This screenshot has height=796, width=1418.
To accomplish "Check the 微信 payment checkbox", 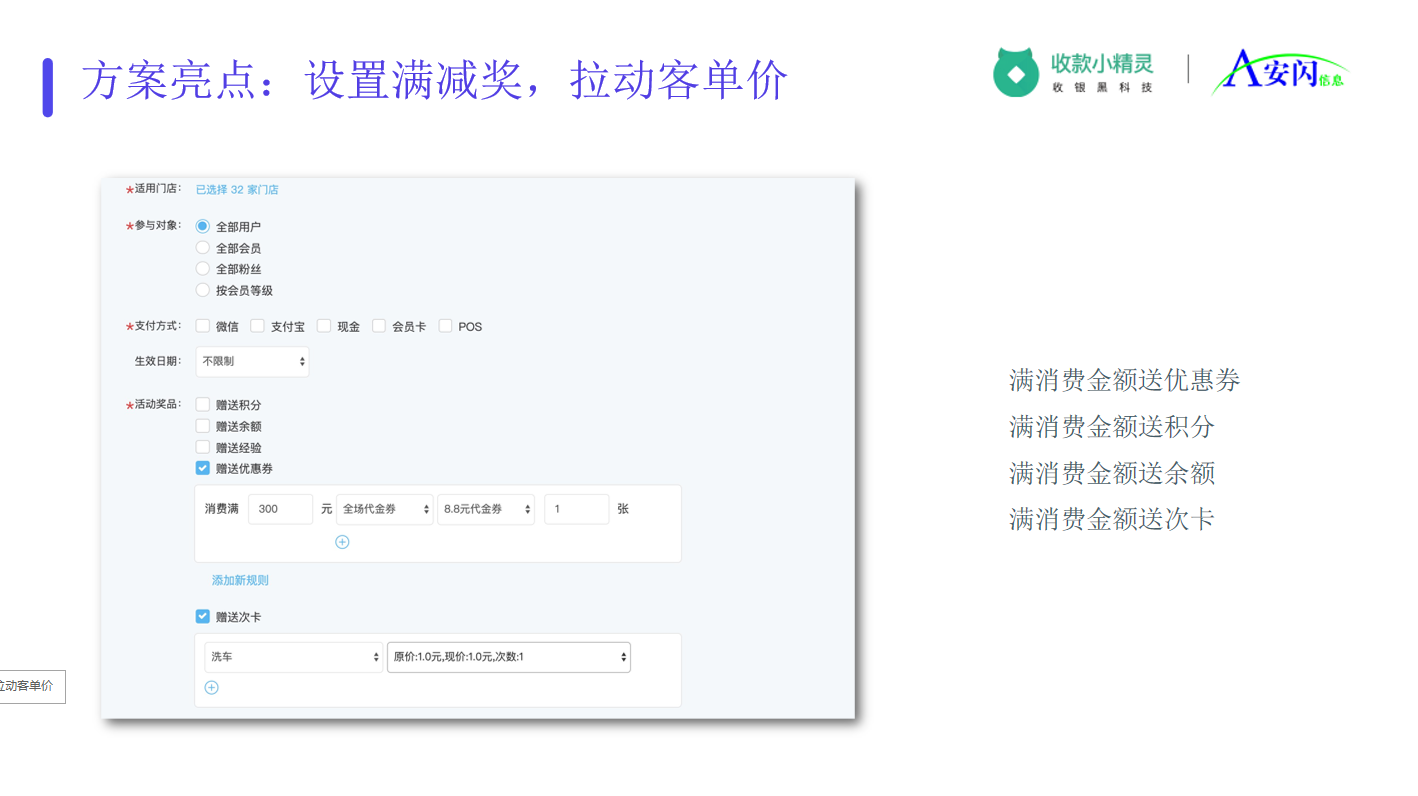I will click(x=203, y=326).
